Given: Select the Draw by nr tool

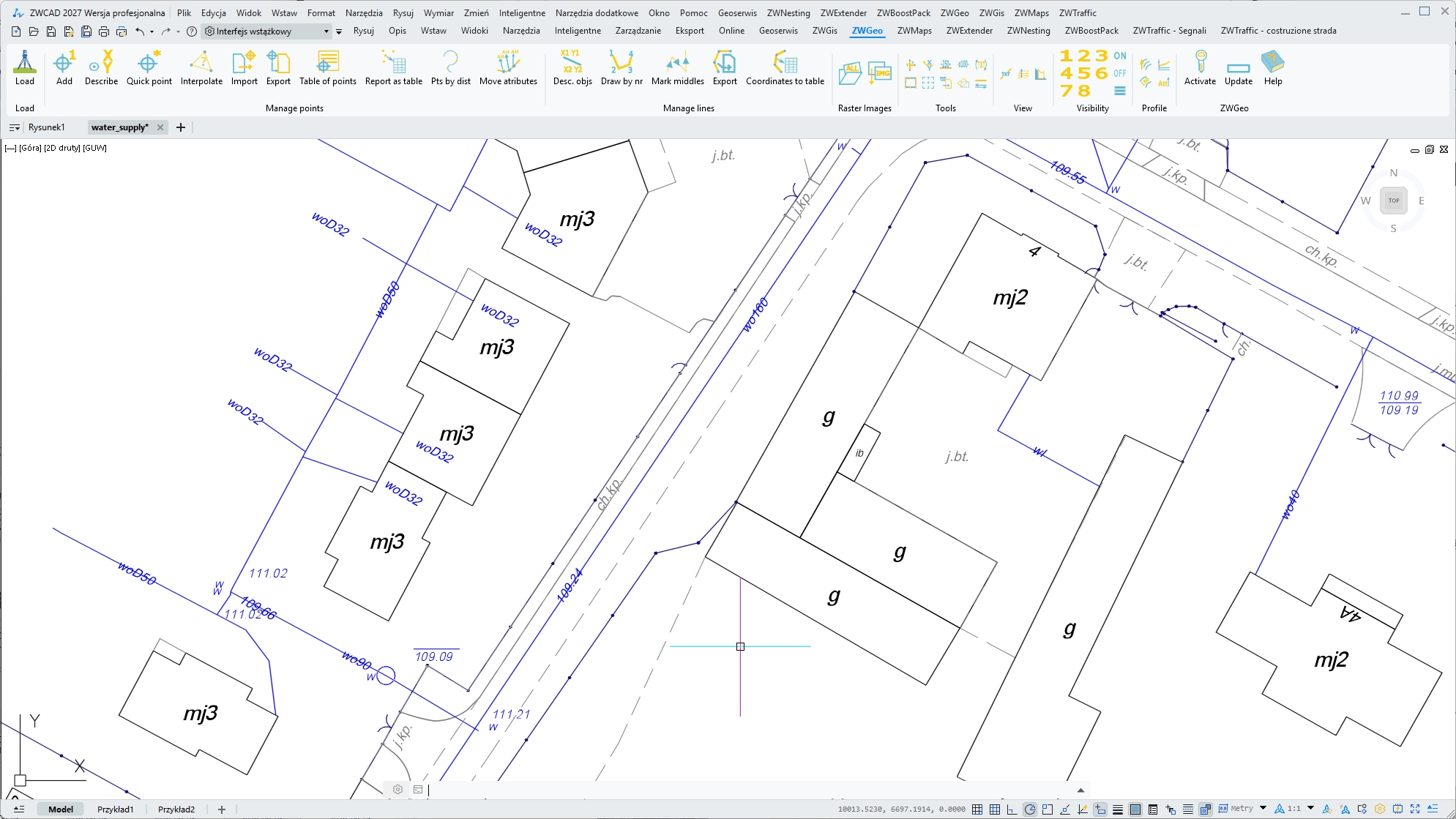Looking at the screenshot, I should (621, 68).
